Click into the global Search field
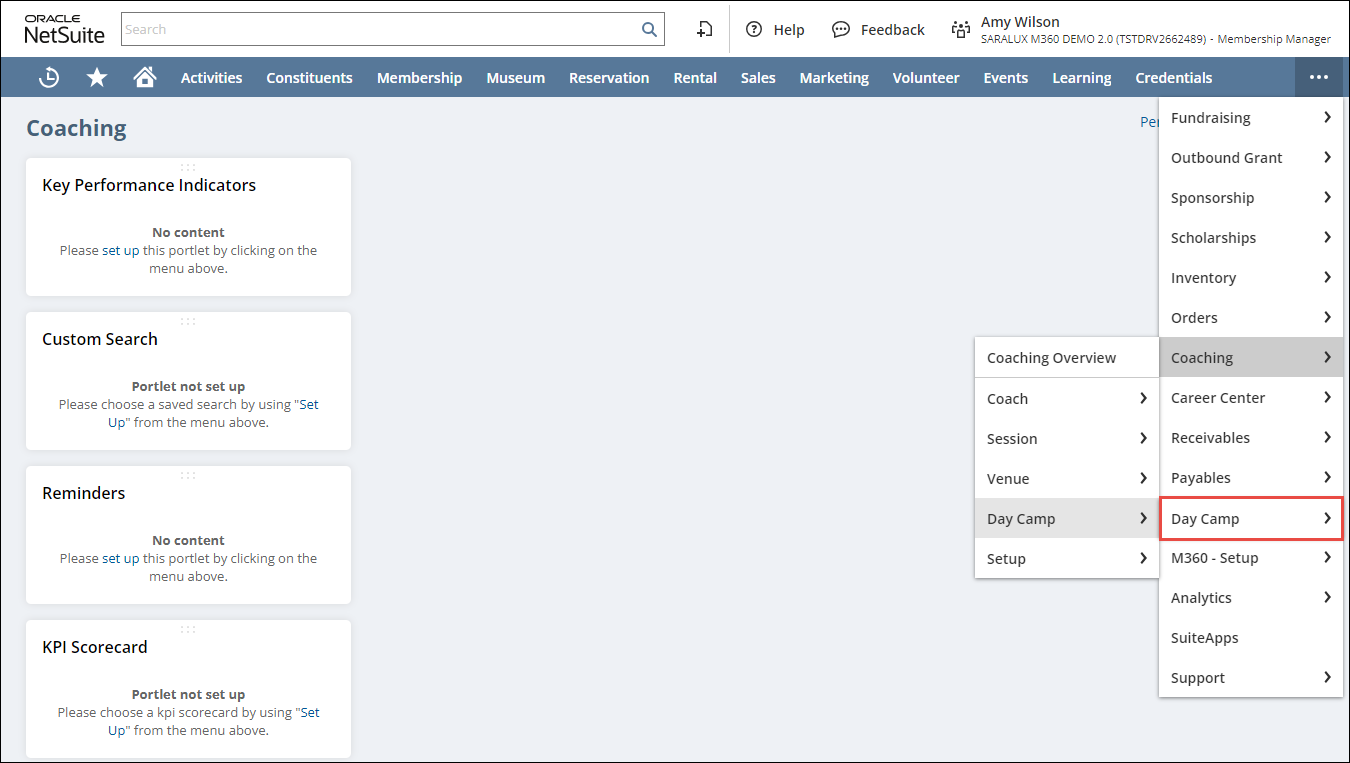 (380, 30)
